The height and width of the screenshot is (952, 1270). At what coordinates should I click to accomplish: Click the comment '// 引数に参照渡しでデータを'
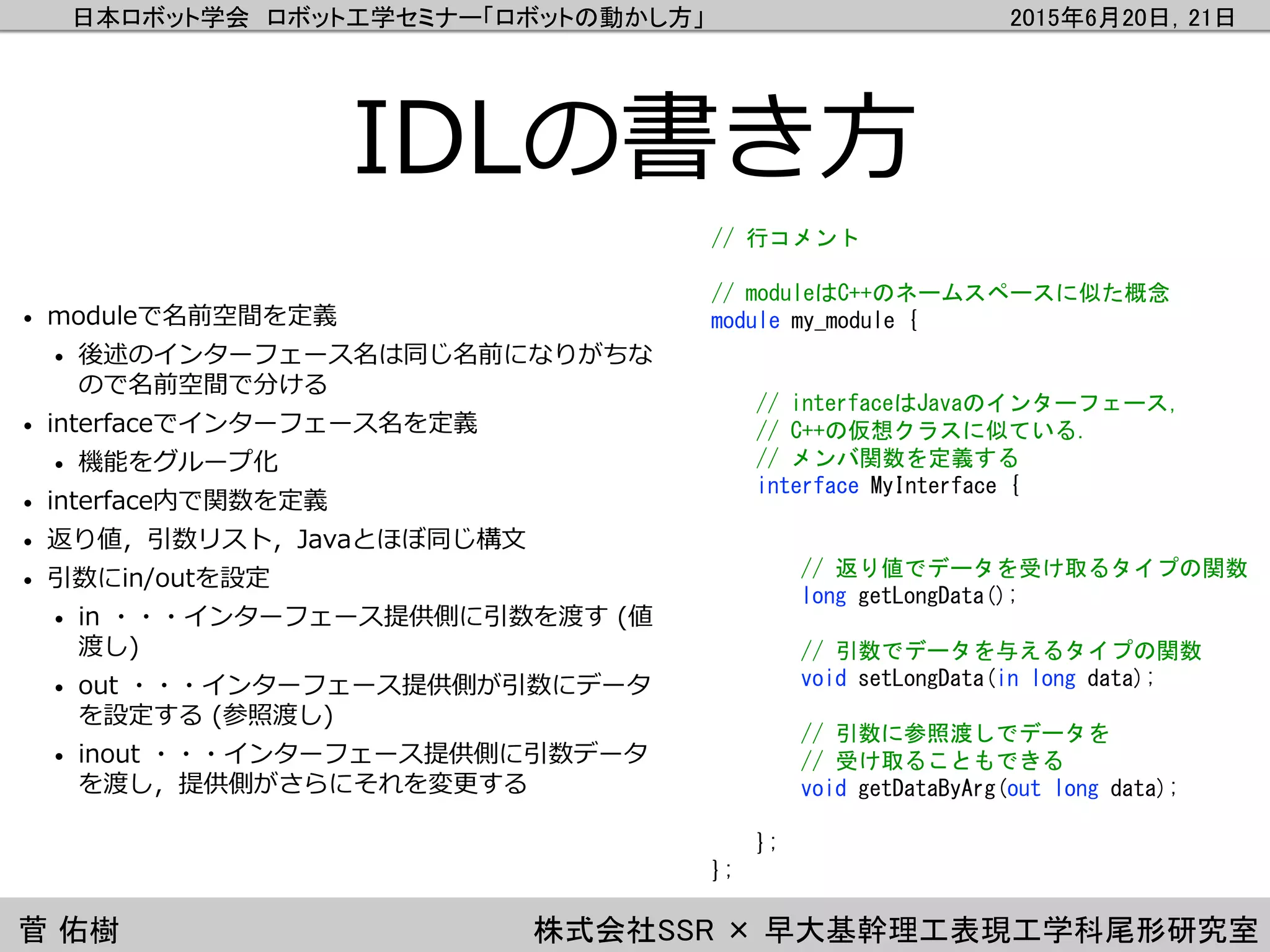pyautogui.click(x=955, y=733)
